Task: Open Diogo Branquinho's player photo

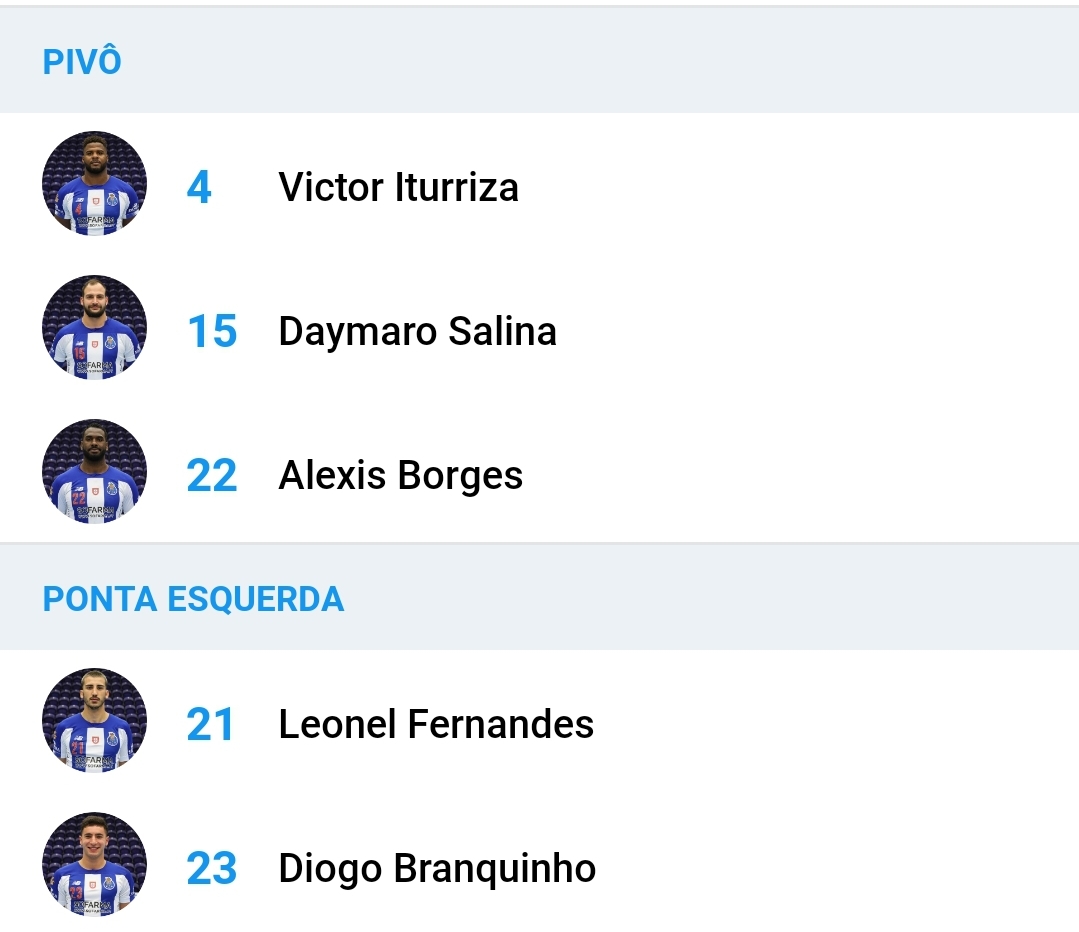Action: coord(94,865)
